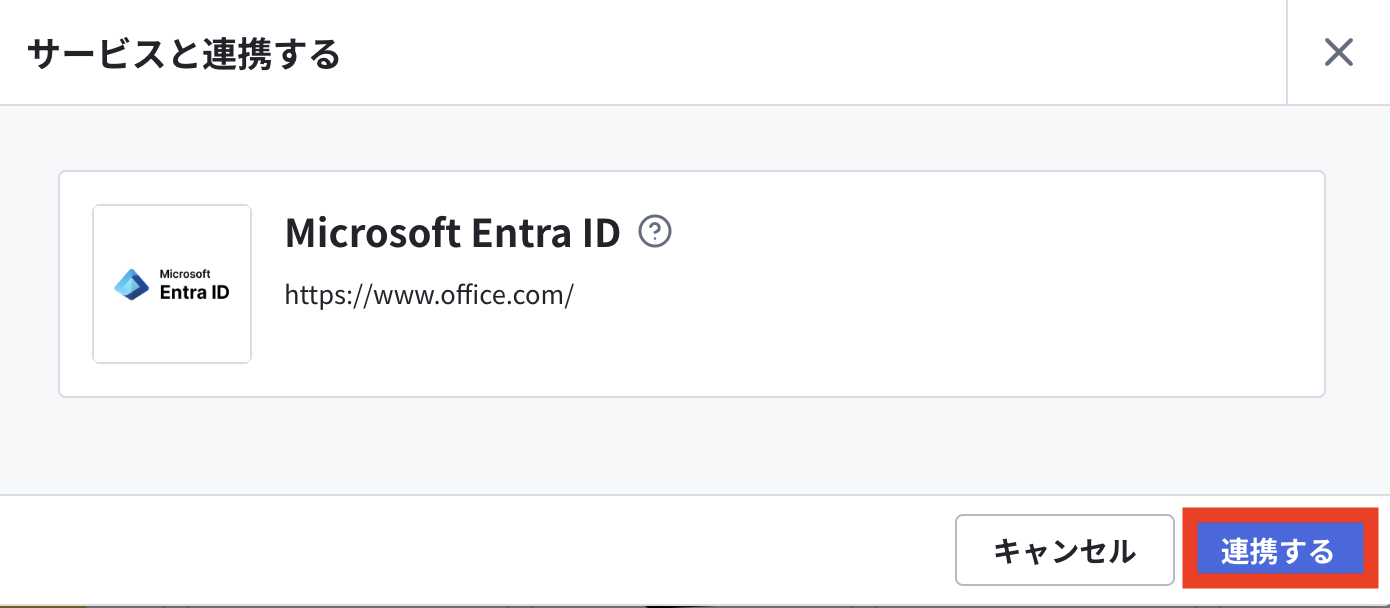Click the https://www.office.com/ URL text

(429, 295)
